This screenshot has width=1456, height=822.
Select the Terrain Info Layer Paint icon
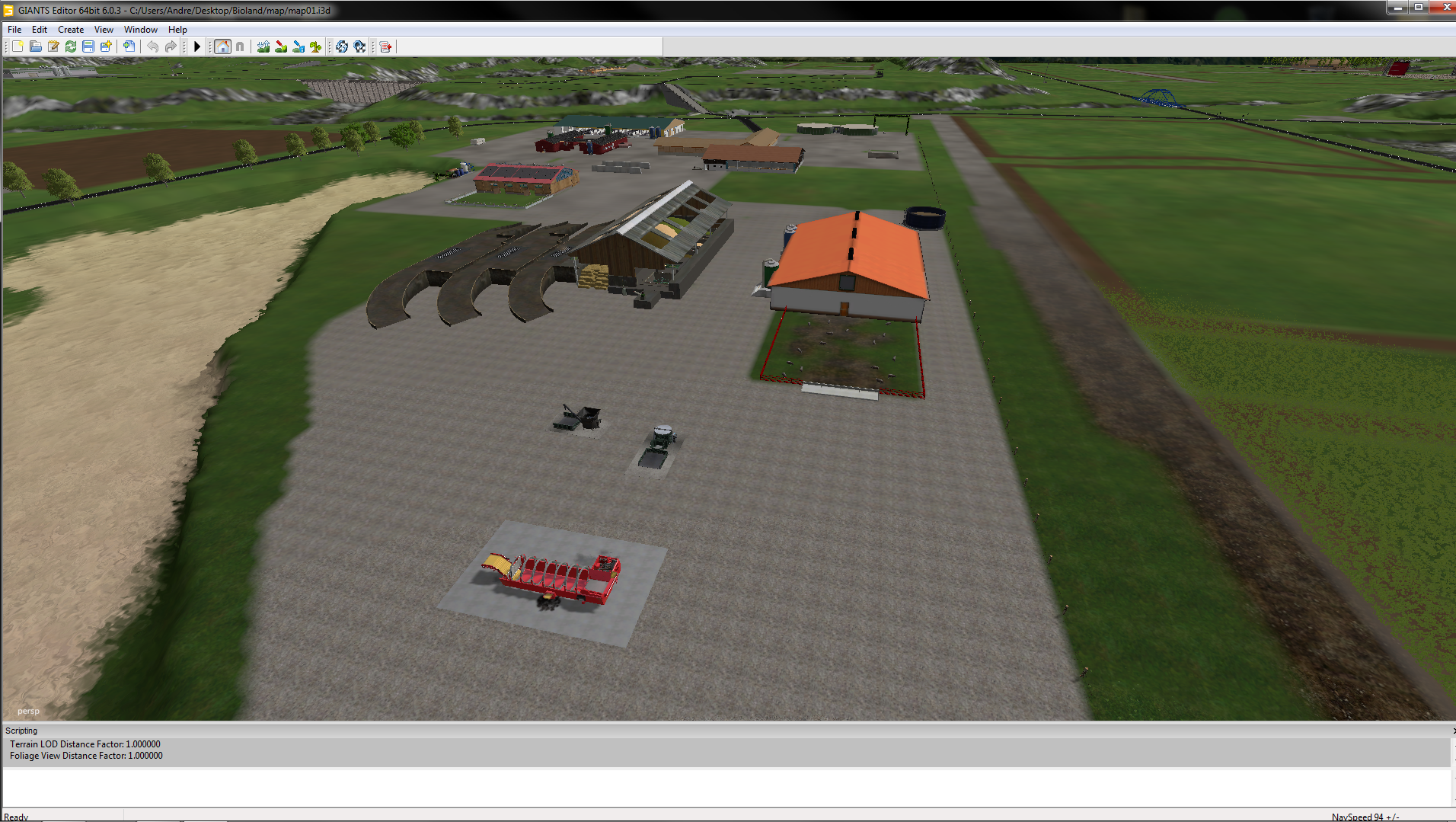click(x=299, y=46)
